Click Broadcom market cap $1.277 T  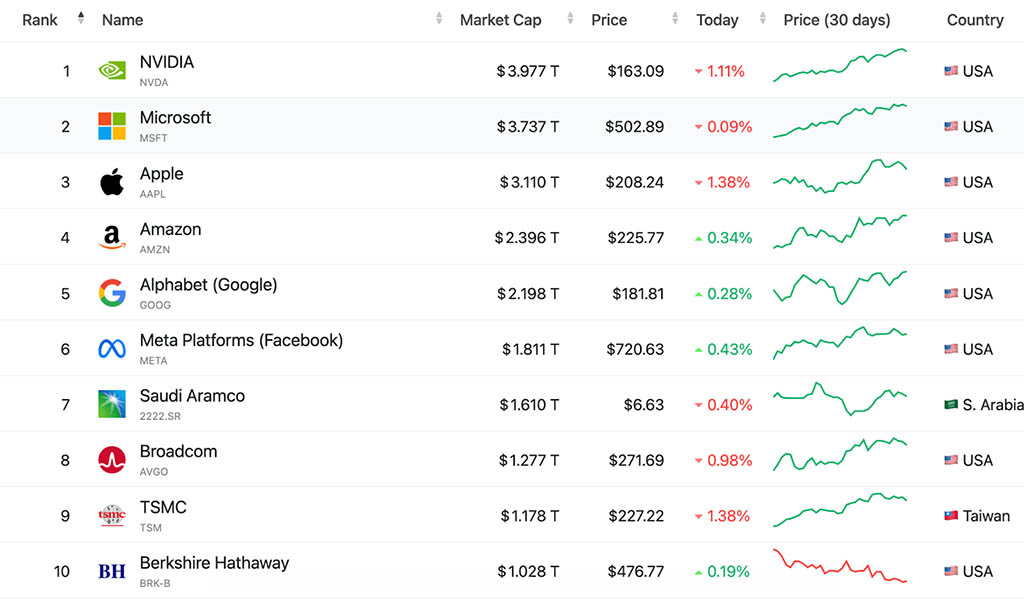(529, 460)
